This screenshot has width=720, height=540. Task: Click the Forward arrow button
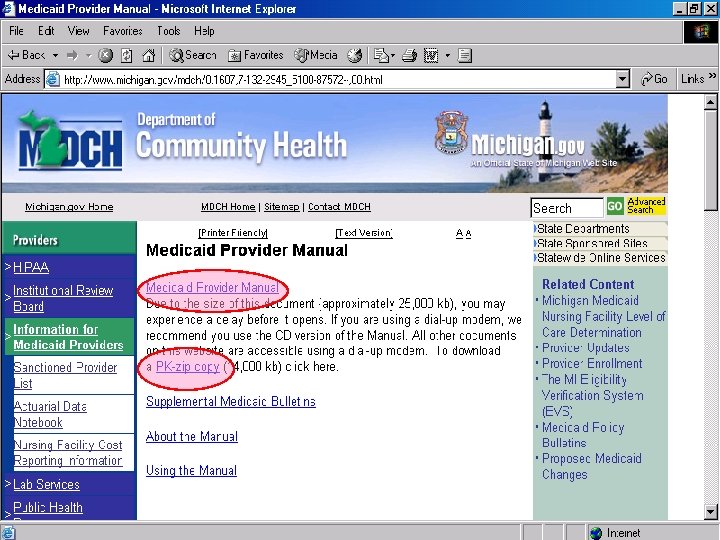[72, 56]
